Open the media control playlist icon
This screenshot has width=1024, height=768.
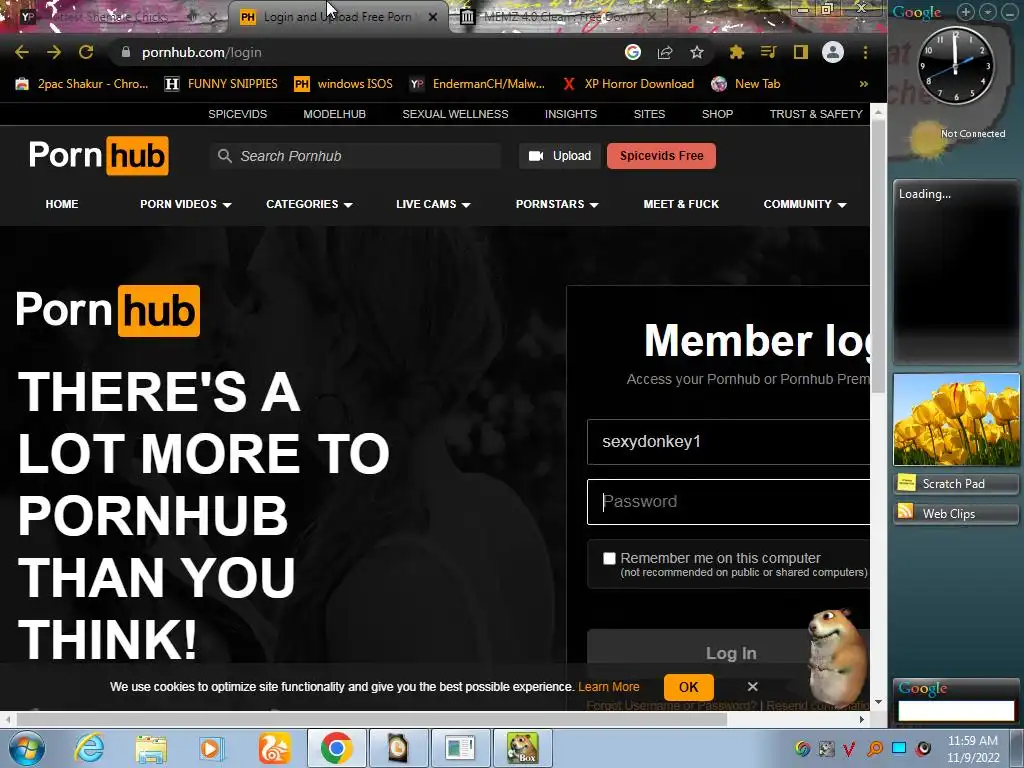769,52
